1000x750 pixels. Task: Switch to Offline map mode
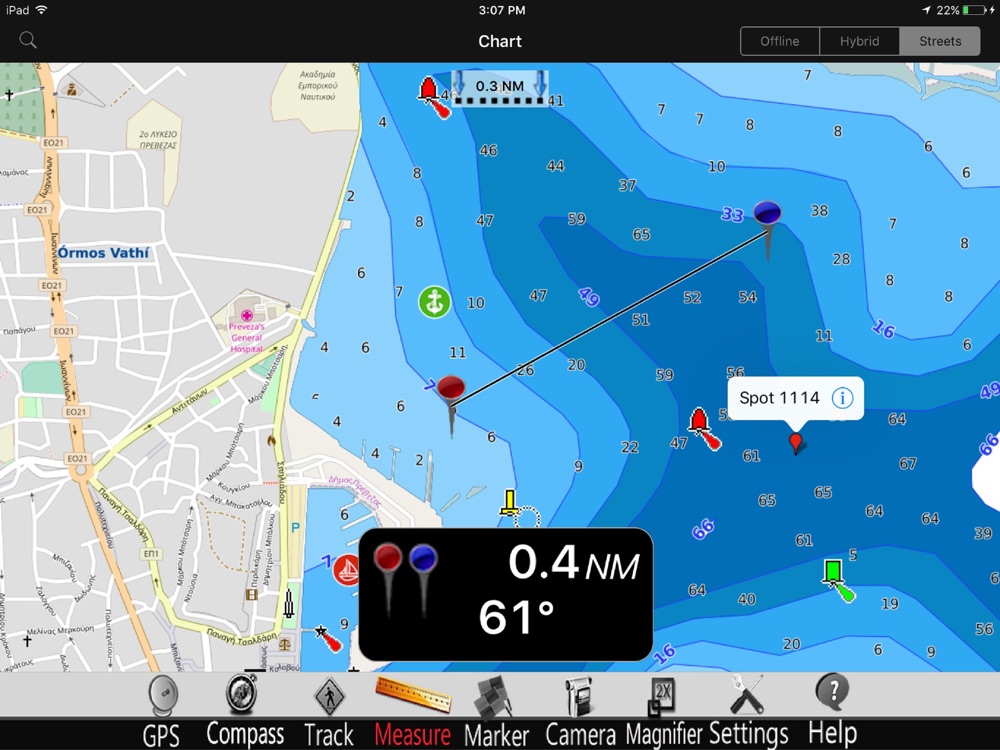click(779, 41)
